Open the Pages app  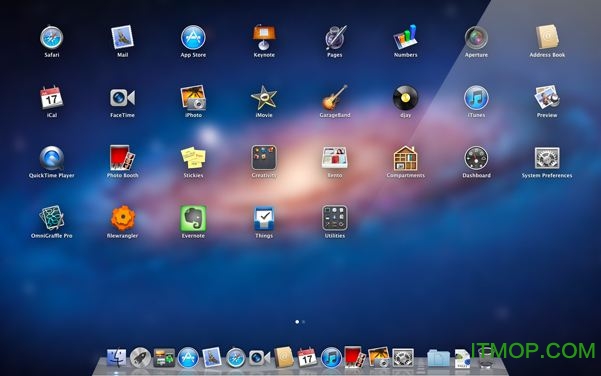tap(335, 38)
